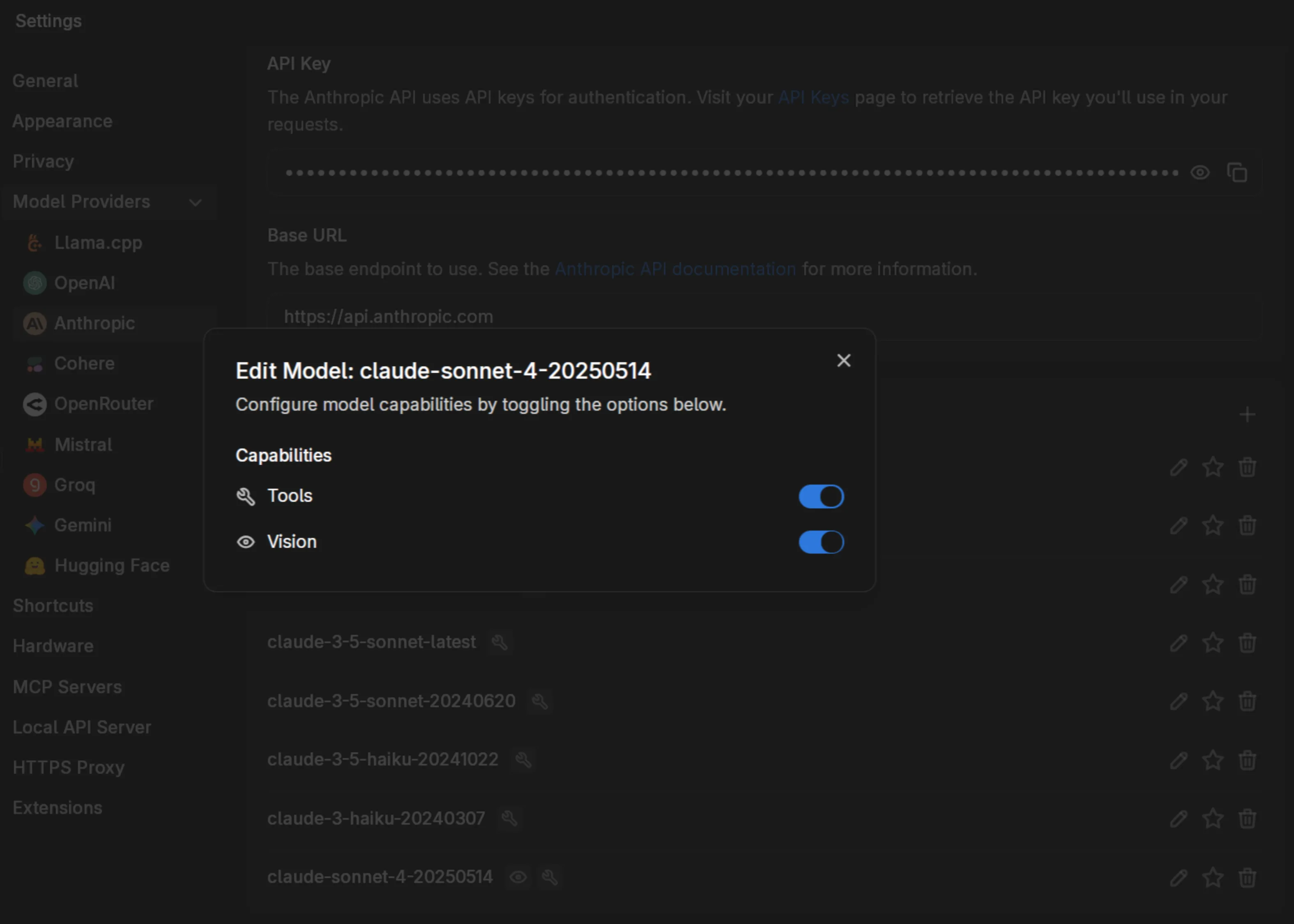Disable the Tools capability toggle
1294x924 pixels.
tap(820, 496)
